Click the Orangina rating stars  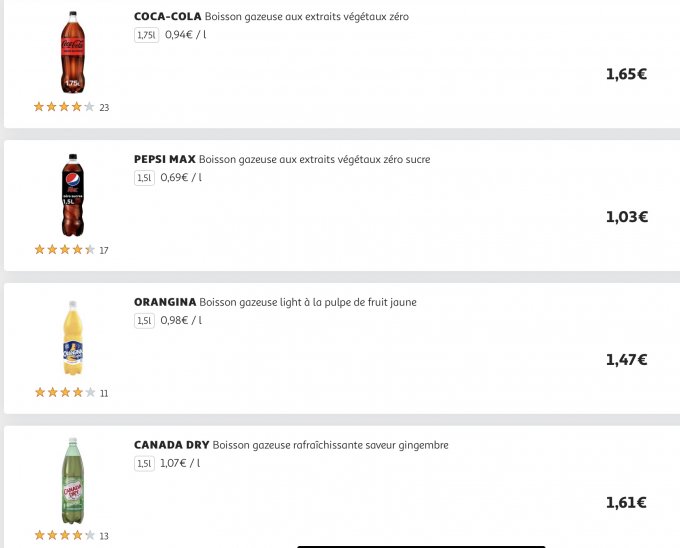coord(64,393)
